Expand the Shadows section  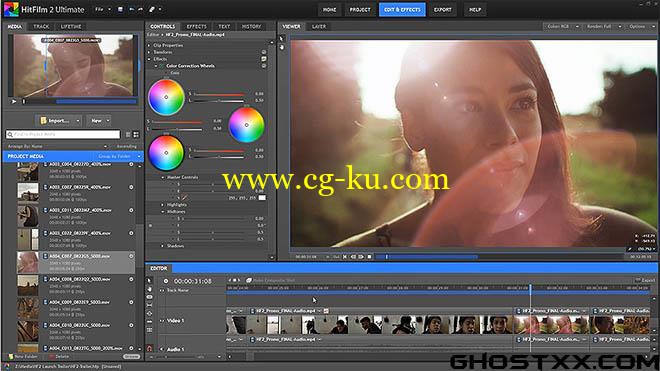pos(163,246)
